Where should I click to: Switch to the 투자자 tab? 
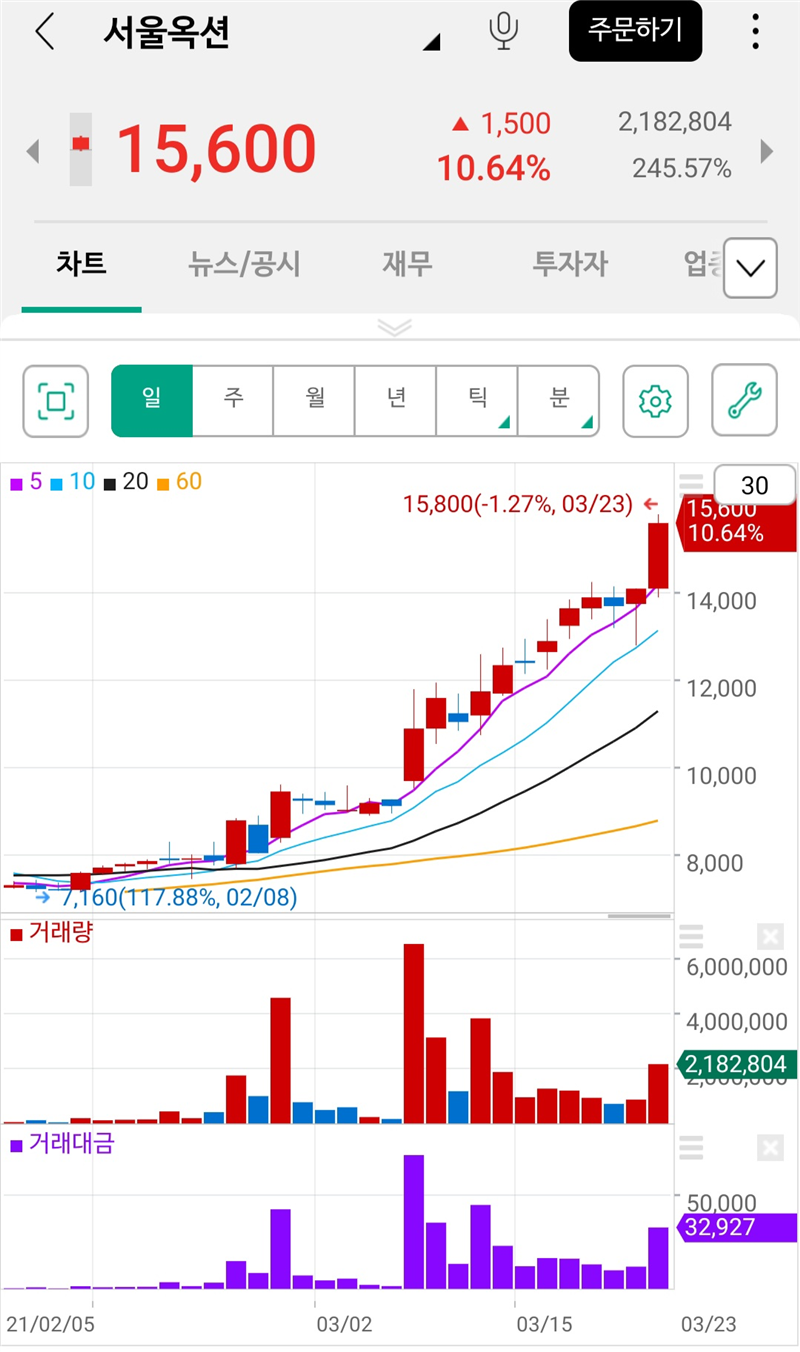tap(570, 264)
